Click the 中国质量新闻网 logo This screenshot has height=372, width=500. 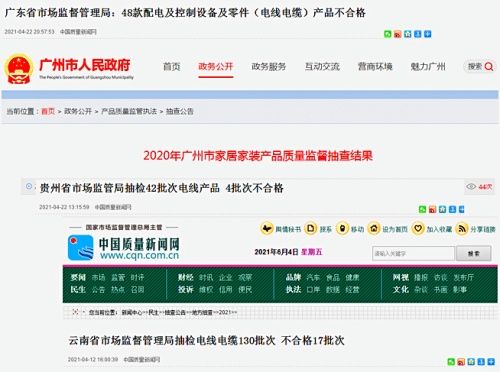[x=124, y=248]
